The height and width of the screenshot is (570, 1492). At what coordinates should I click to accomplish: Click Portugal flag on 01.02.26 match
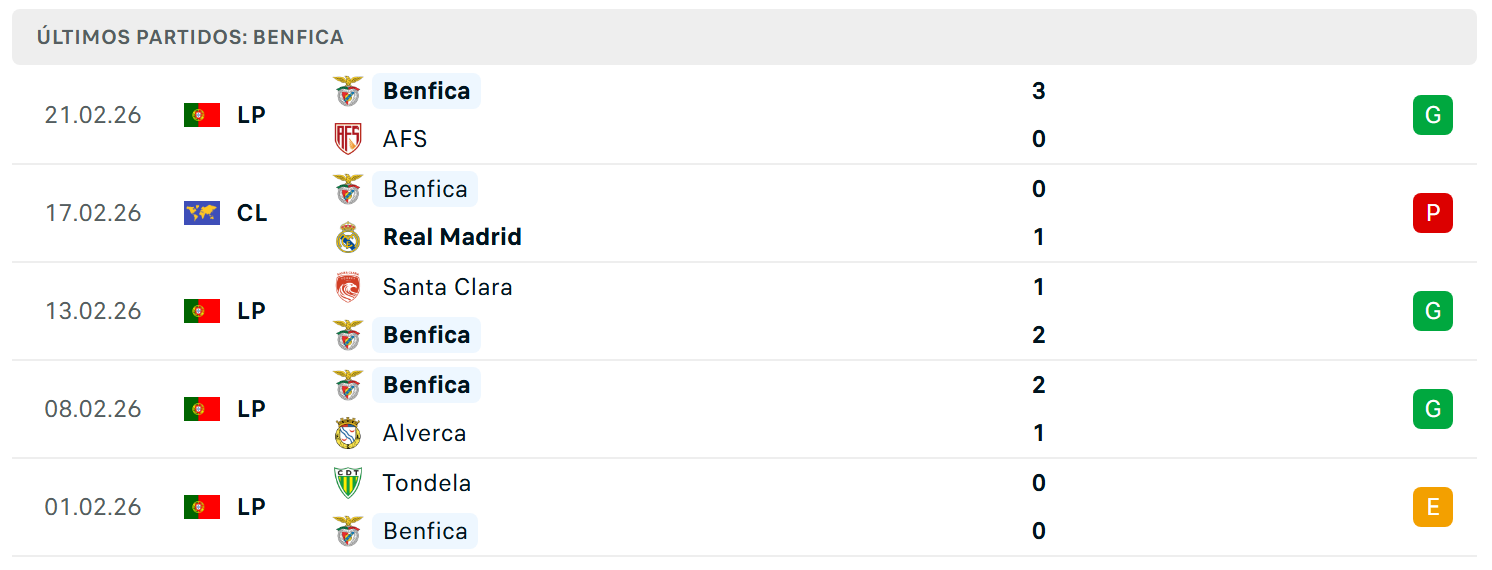pyautogui.click(x=202, y=507)
